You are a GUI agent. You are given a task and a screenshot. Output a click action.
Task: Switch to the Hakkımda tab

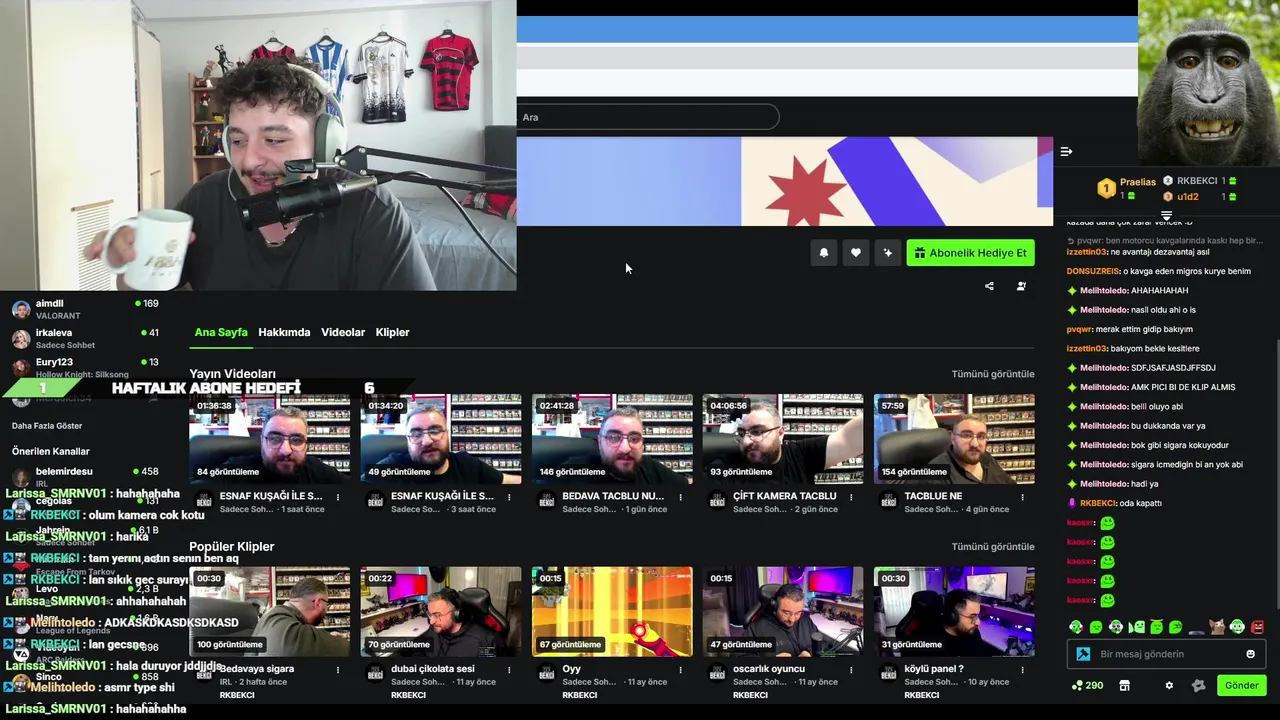(x=284, y=332)
